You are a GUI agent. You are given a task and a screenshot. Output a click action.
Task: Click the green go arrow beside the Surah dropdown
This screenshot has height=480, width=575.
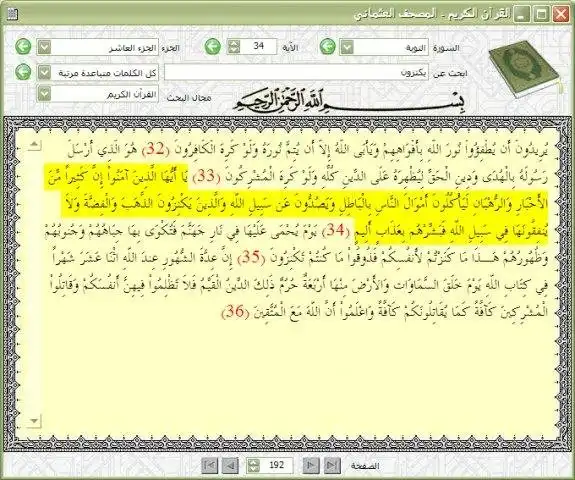pyautogui.click(x=327, y=47)
